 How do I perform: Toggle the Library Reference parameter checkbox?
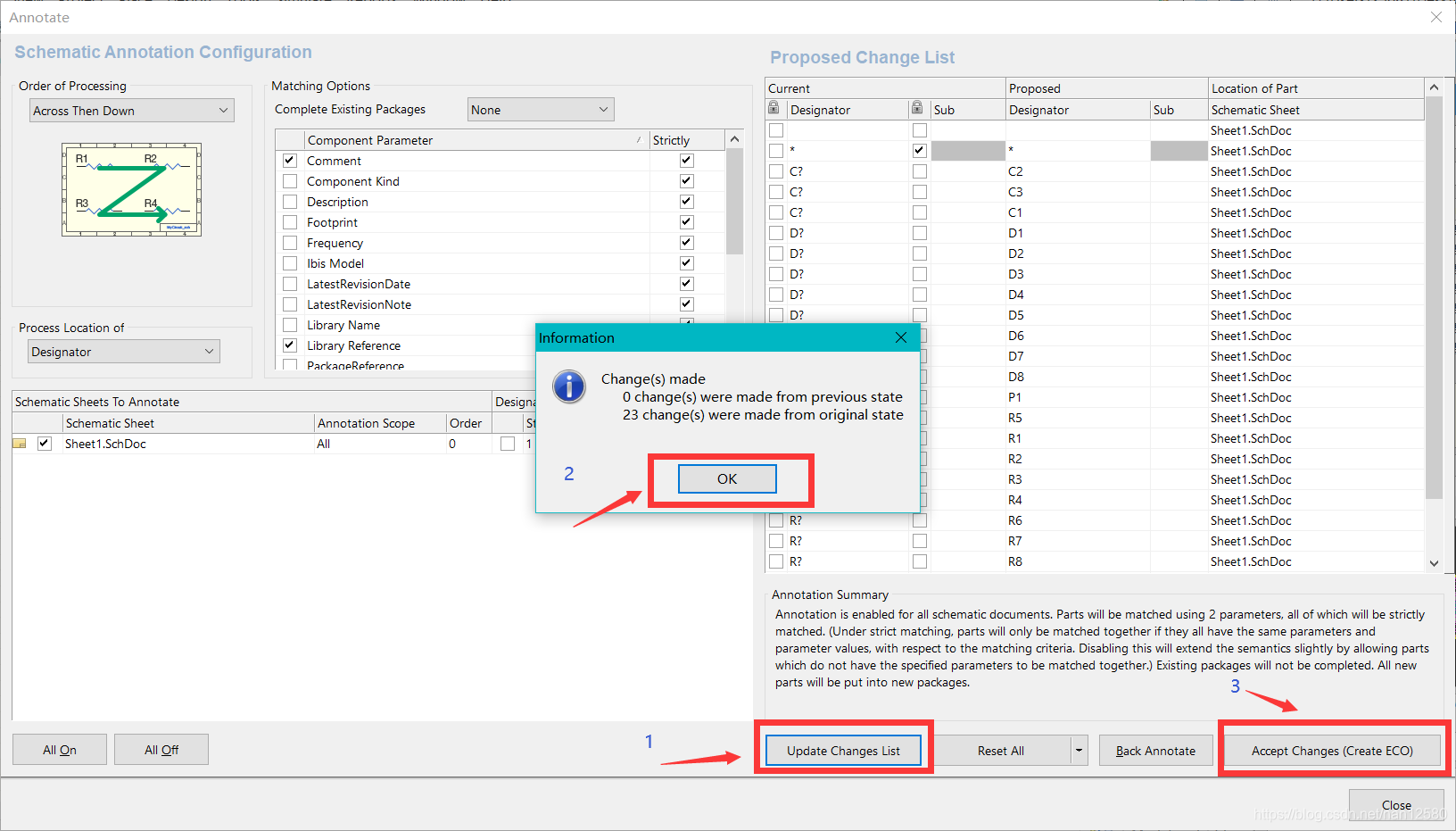click(x=290, y=345)
